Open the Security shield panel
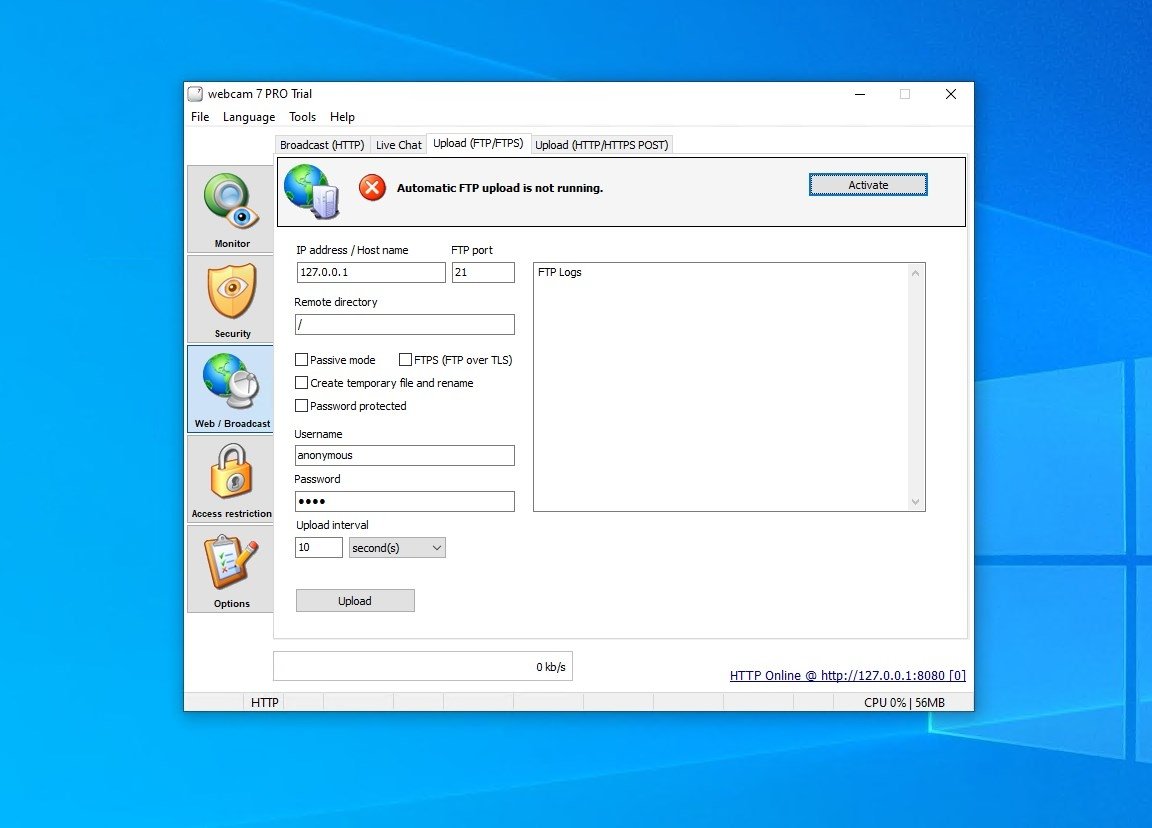This screenshot has width=1152, height=828. click(231, 299)
